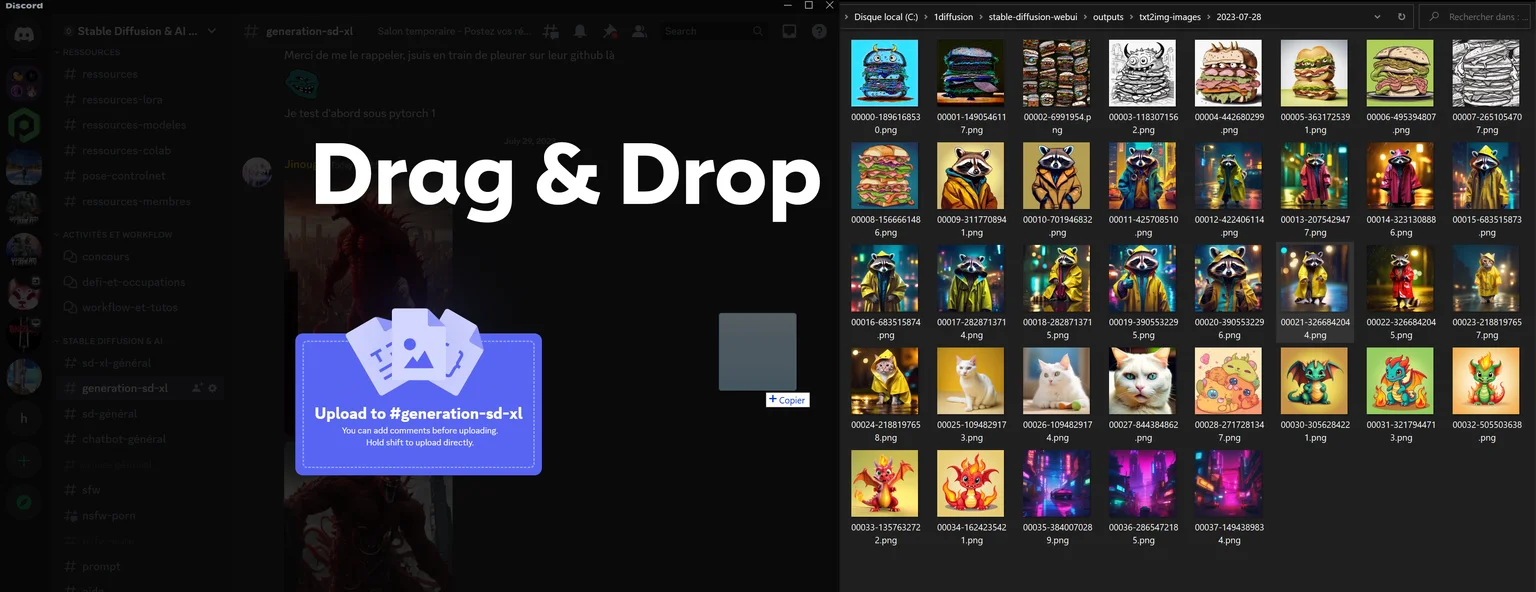This screenshot has height=592, width=1536.
Task: Select the 'h' server icon
Action: [x=24, y=419]
